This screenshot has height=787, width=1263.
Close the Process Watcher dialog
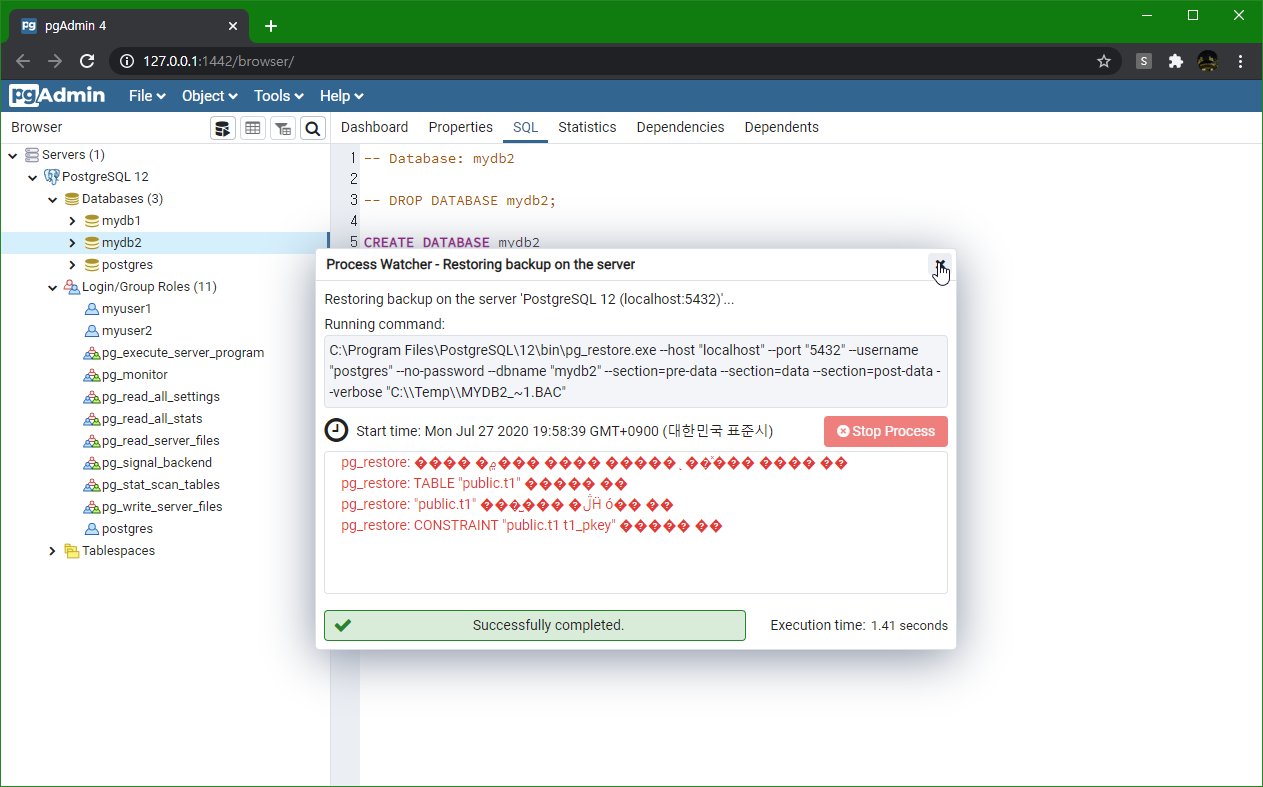pos(940,264)
